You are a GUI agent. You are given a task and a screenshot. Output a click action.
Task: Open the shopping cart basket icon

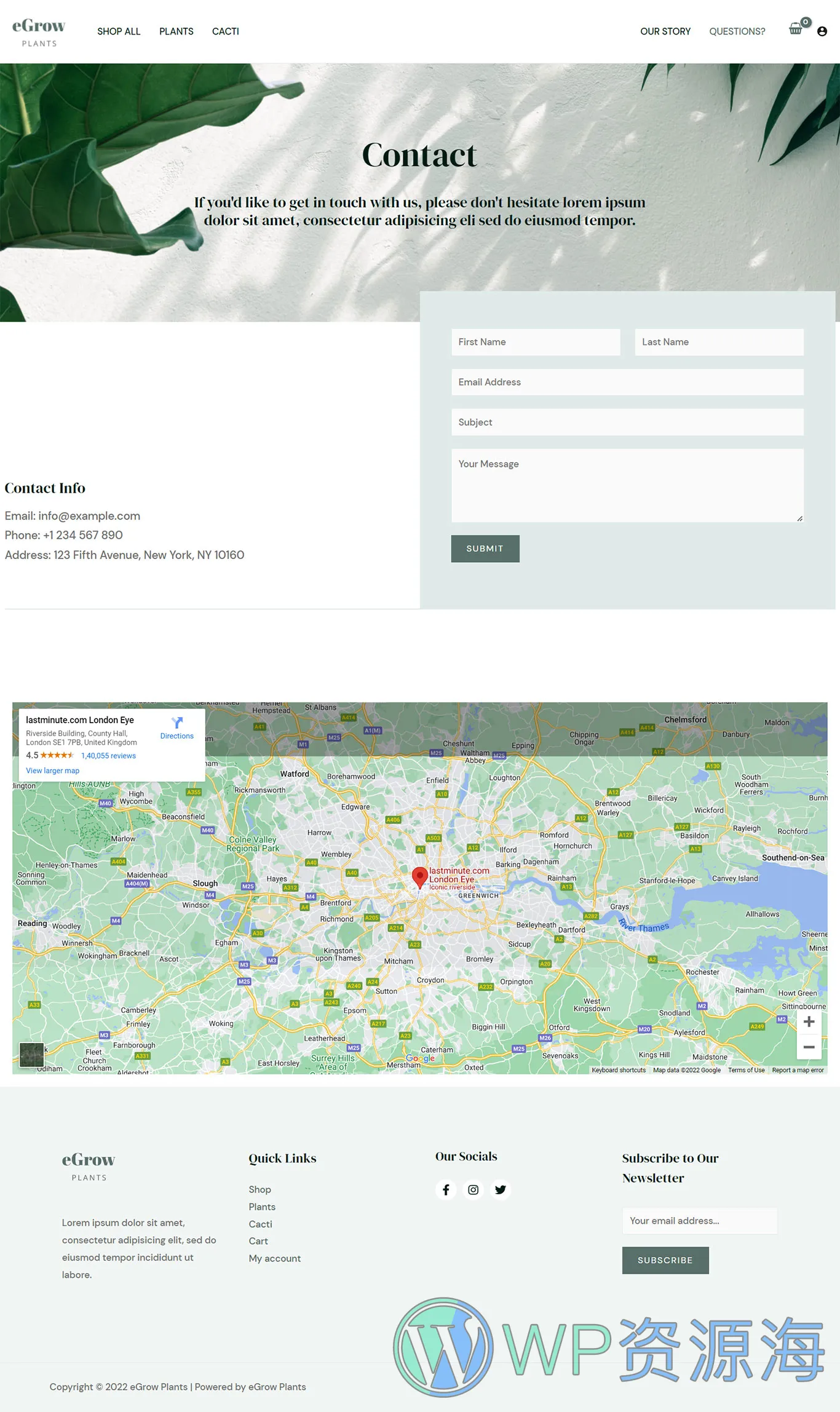coord(796,29)
